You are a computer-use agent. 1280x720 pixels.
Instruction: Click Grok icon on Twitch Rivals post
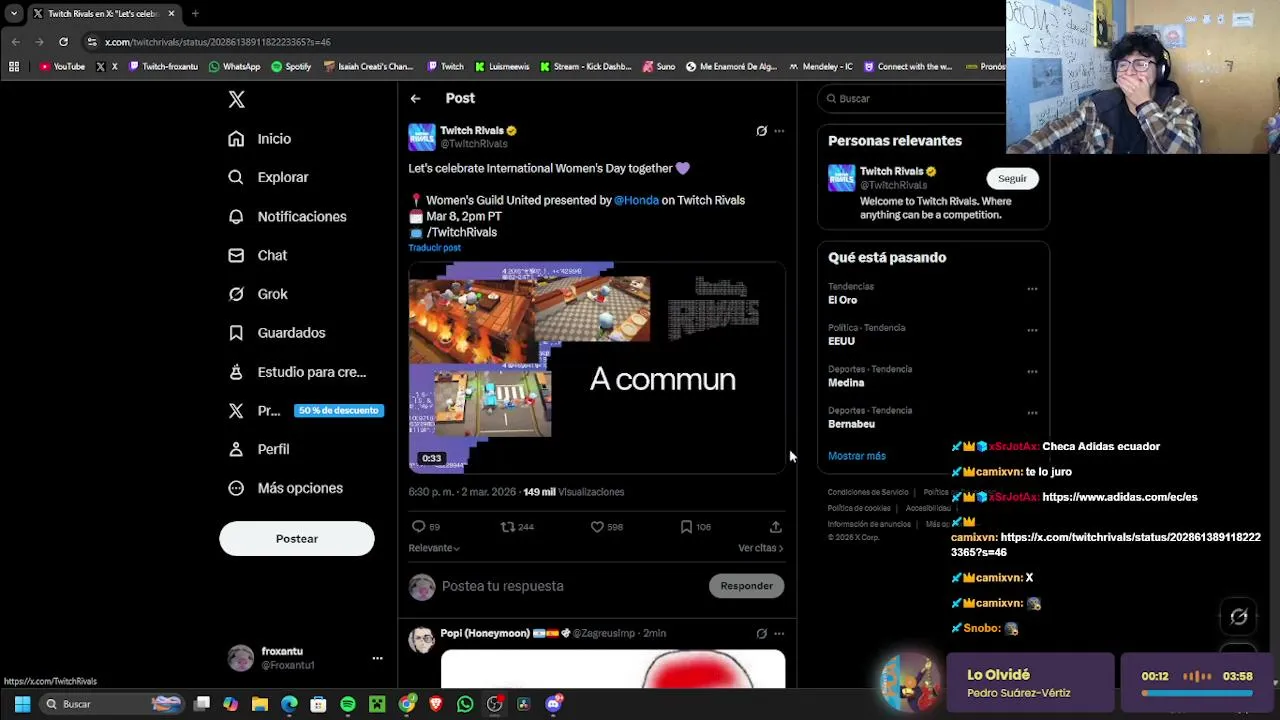[761, 131]
